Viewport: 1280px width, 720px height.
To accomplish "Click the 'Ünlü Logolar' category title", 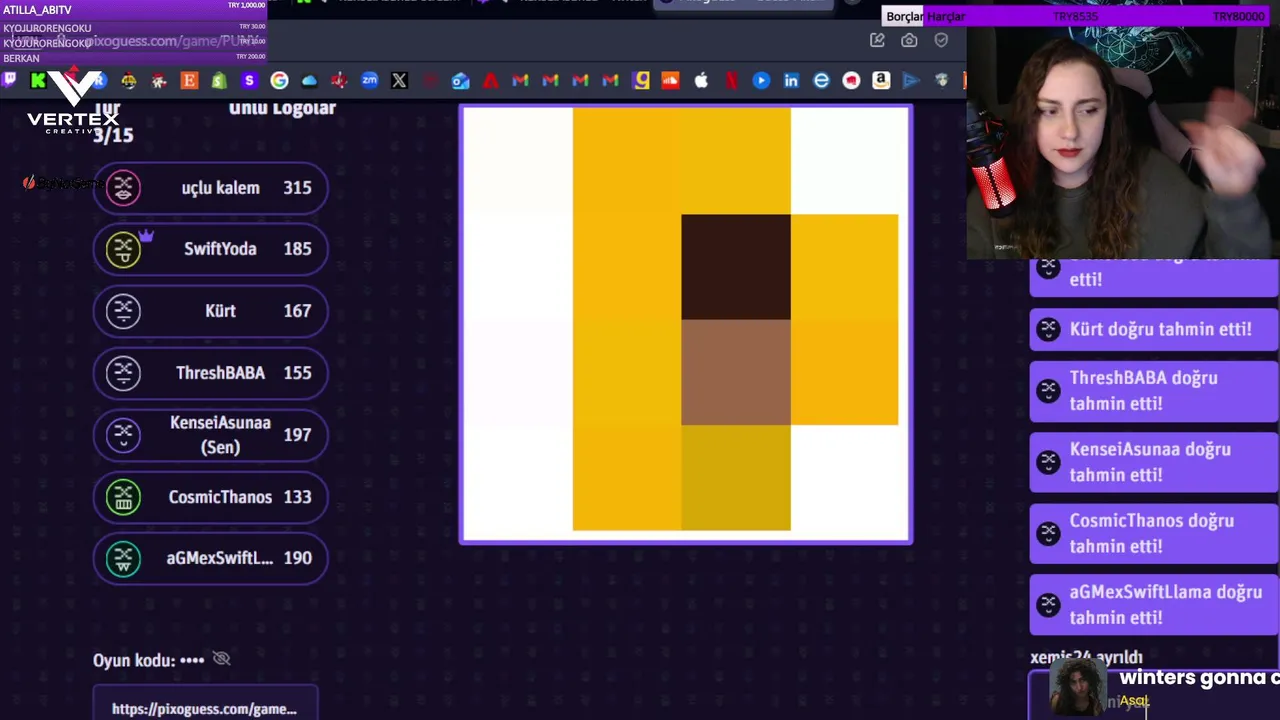I will (x=282, y=108).
